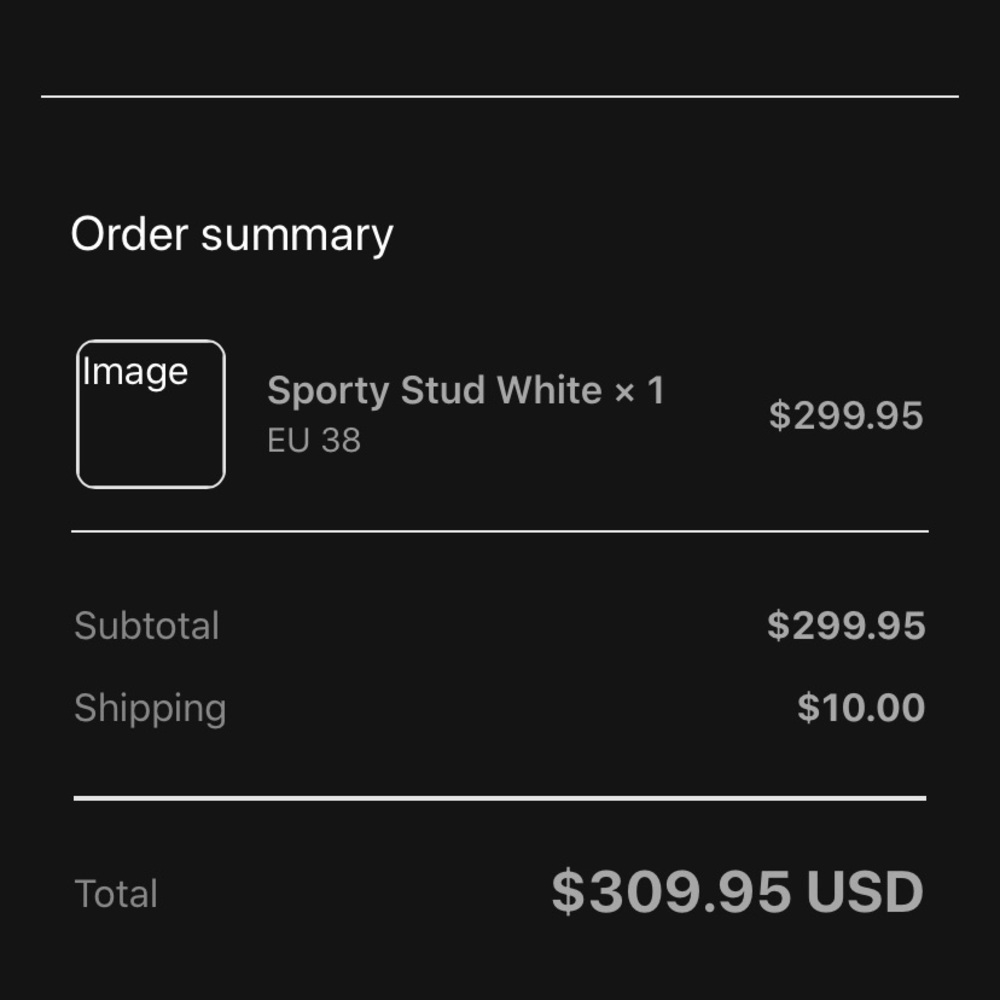This screenshot has width=1000, height=1000.
Task: Click the thick divider above Total
Action: click(x=500, y=798)
